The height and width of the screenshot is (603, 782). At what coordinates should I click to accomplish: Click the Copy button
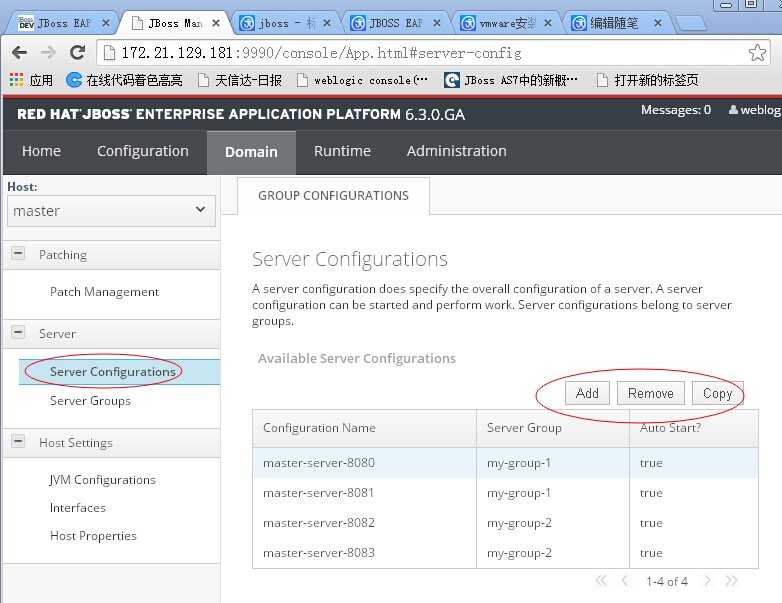tap(717, 394)
